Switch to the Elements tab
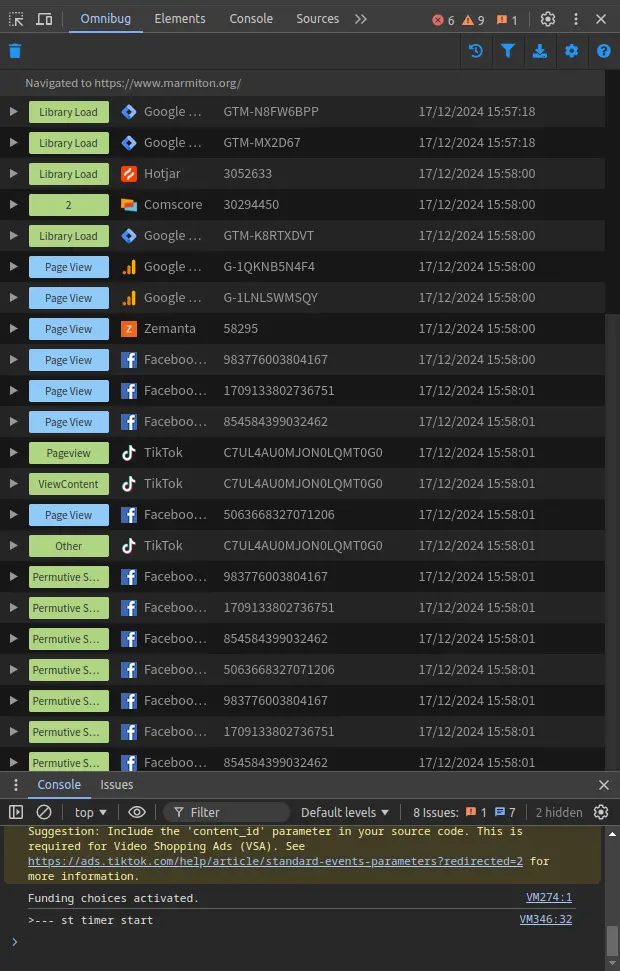The width and height of the screenshot is (620, 971). click(180, 19)
